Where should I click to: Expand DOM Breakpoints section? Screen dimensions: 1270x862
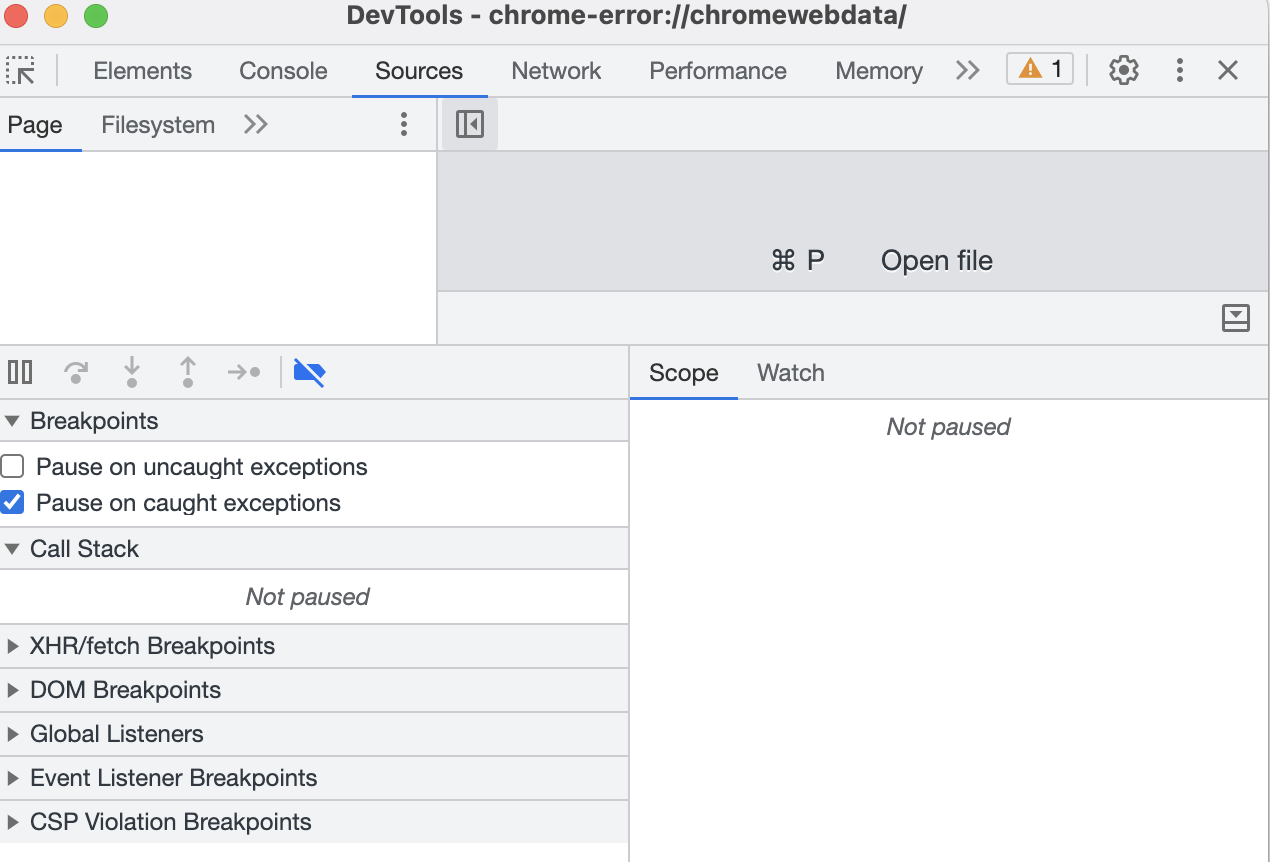314,690
